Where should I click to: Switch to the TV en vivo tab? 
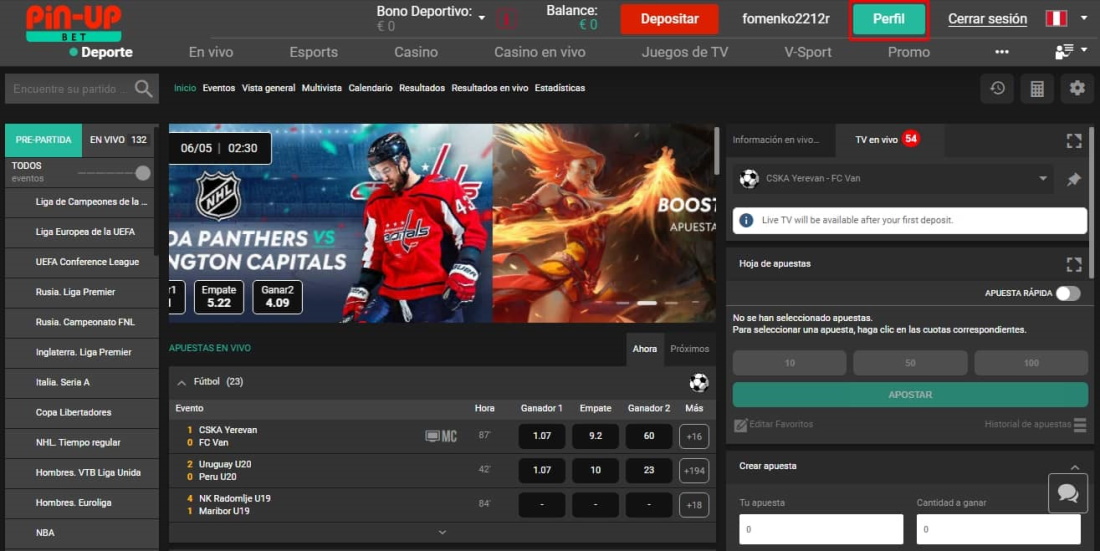pos(888,140)
